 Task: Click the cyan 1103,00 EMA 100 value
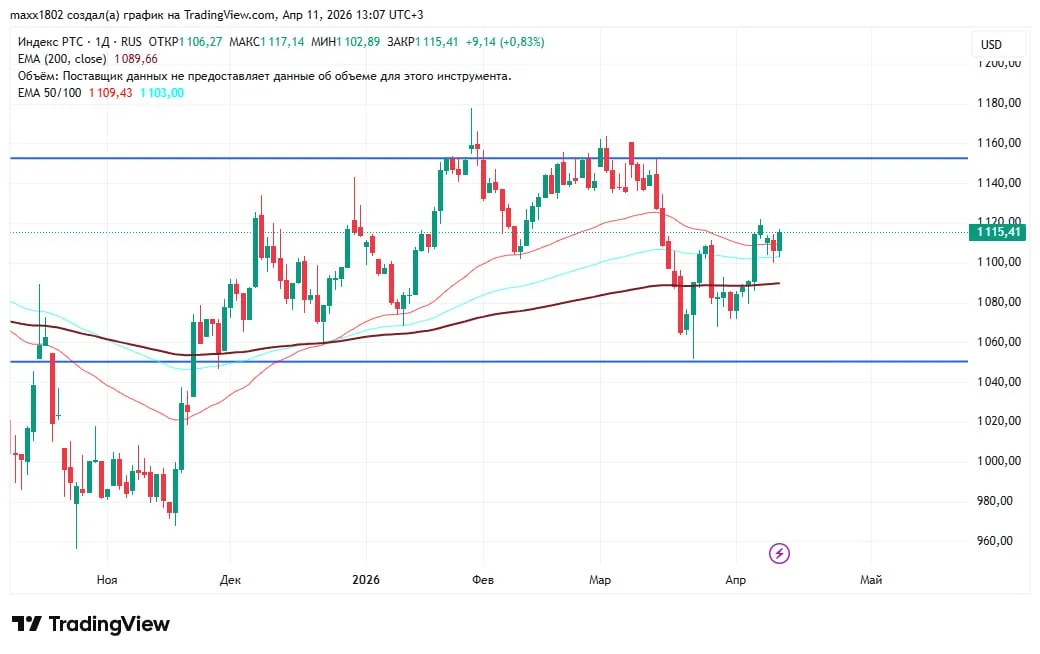coord(160,92)
